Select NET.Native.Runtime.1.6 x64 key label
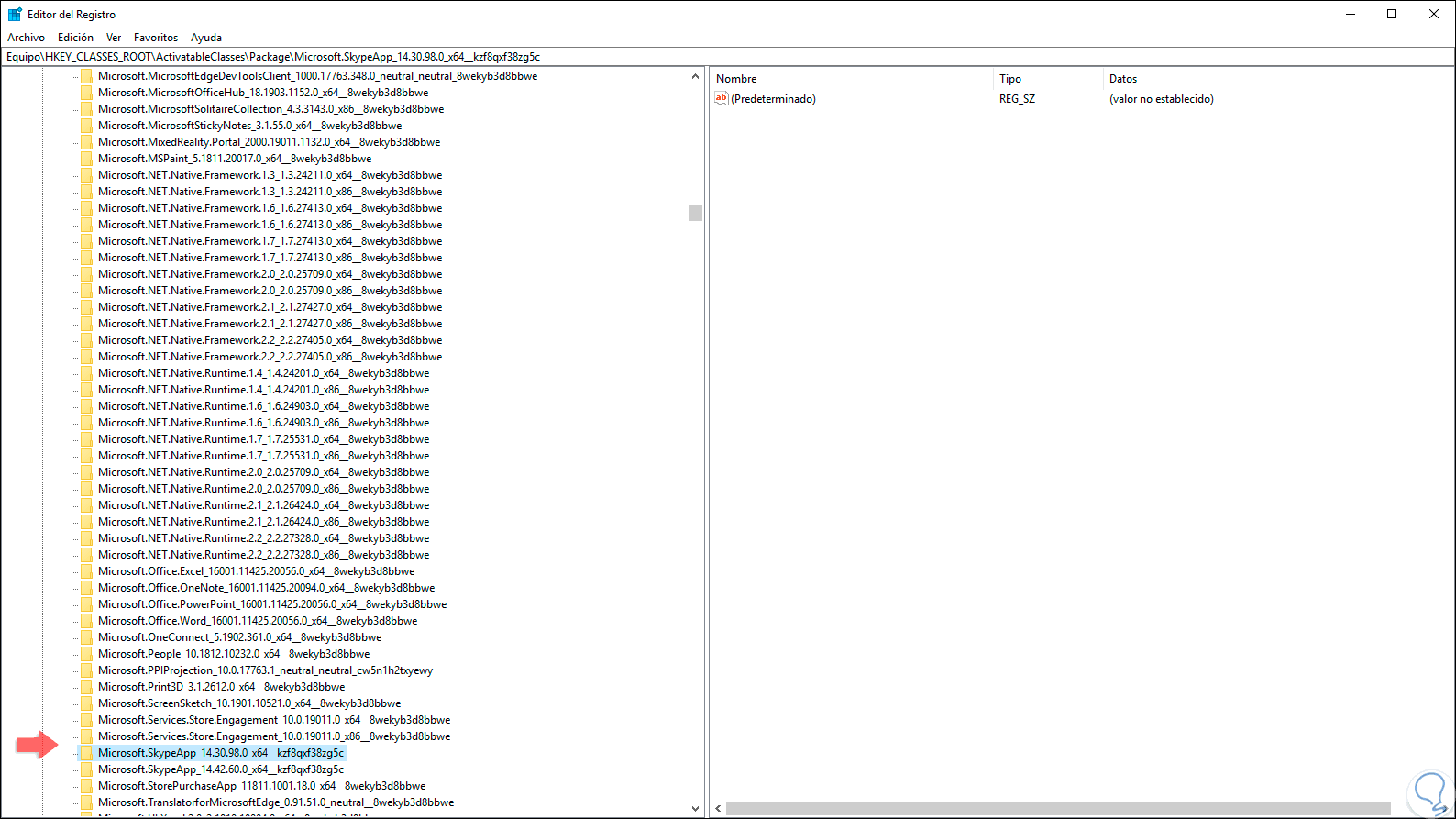 [263, 406]
